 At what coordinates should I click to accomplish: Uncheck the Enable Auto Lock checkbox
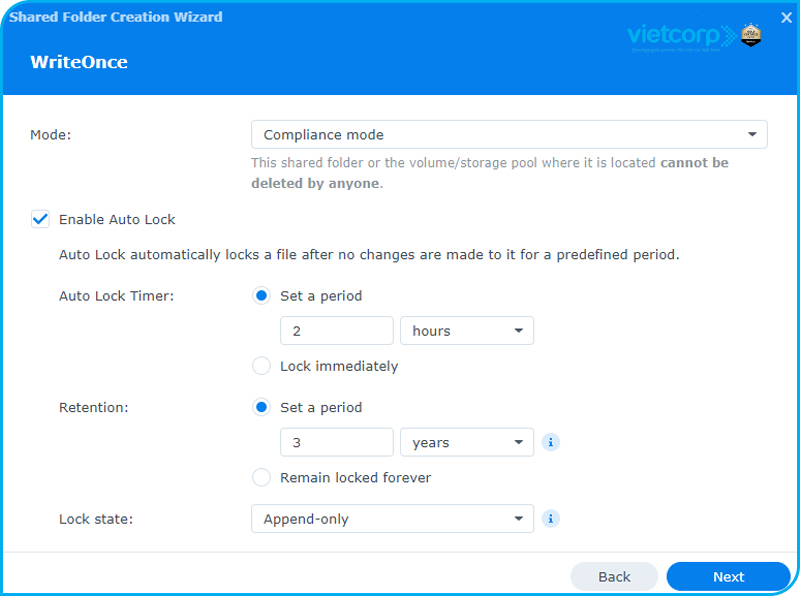pos(40,219)
